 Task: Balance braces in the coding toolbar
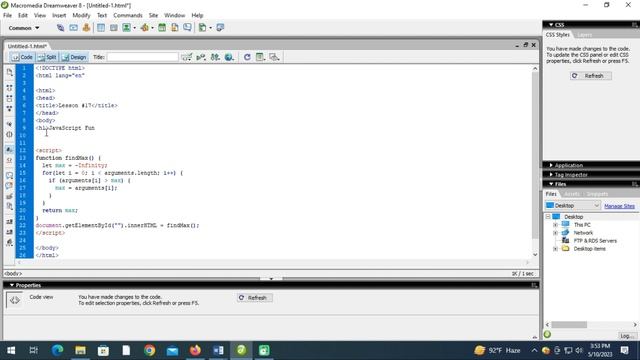[x=9, y=134]
